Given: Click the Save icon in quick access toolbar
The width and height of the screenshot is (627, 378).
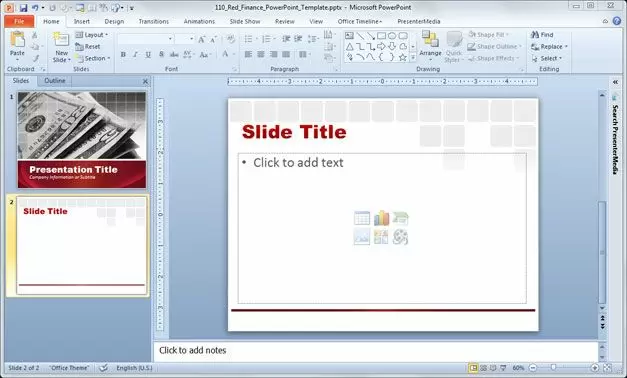Looking at the screenshot, I should (23, 8).
